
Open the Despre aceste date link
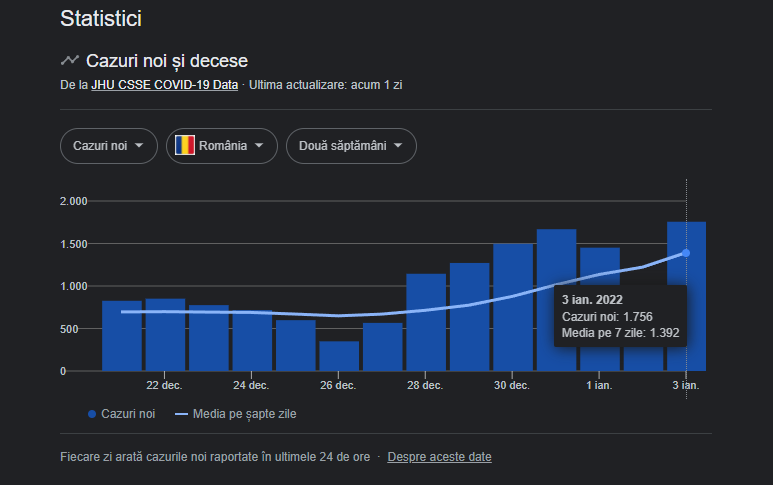click(439, 457)
